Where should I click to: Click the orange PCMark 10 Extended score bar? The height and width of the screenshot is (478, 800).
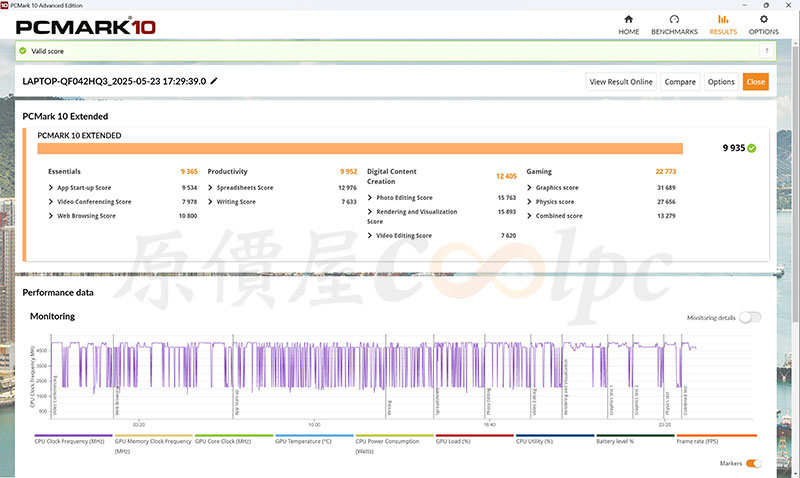coord(360,148)
